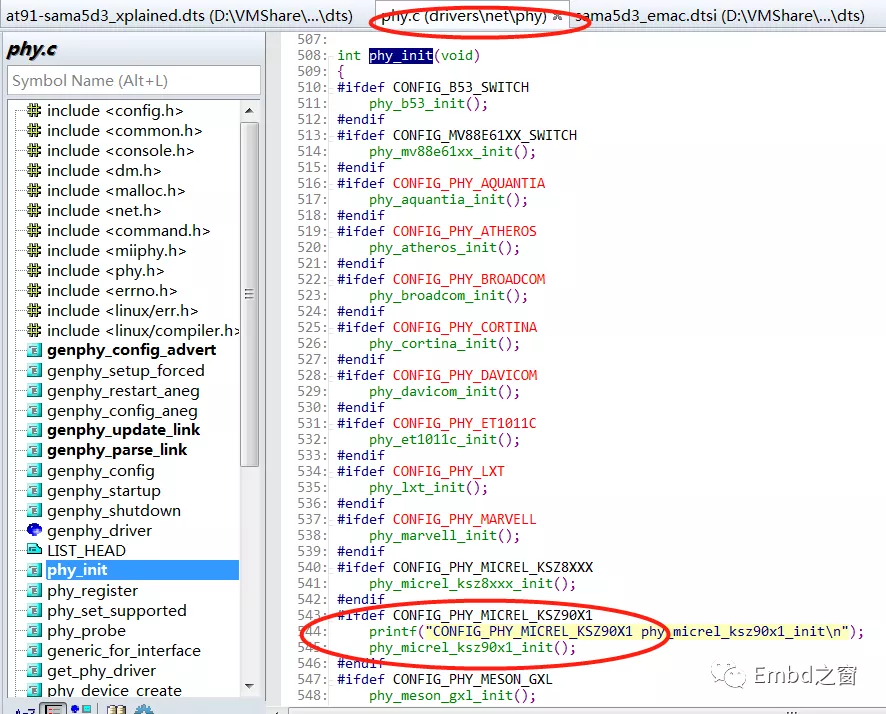Jump to genphy_setup_forced symbol
The width and height of the screenshot is (886, 714).
[x=125, y=371]
